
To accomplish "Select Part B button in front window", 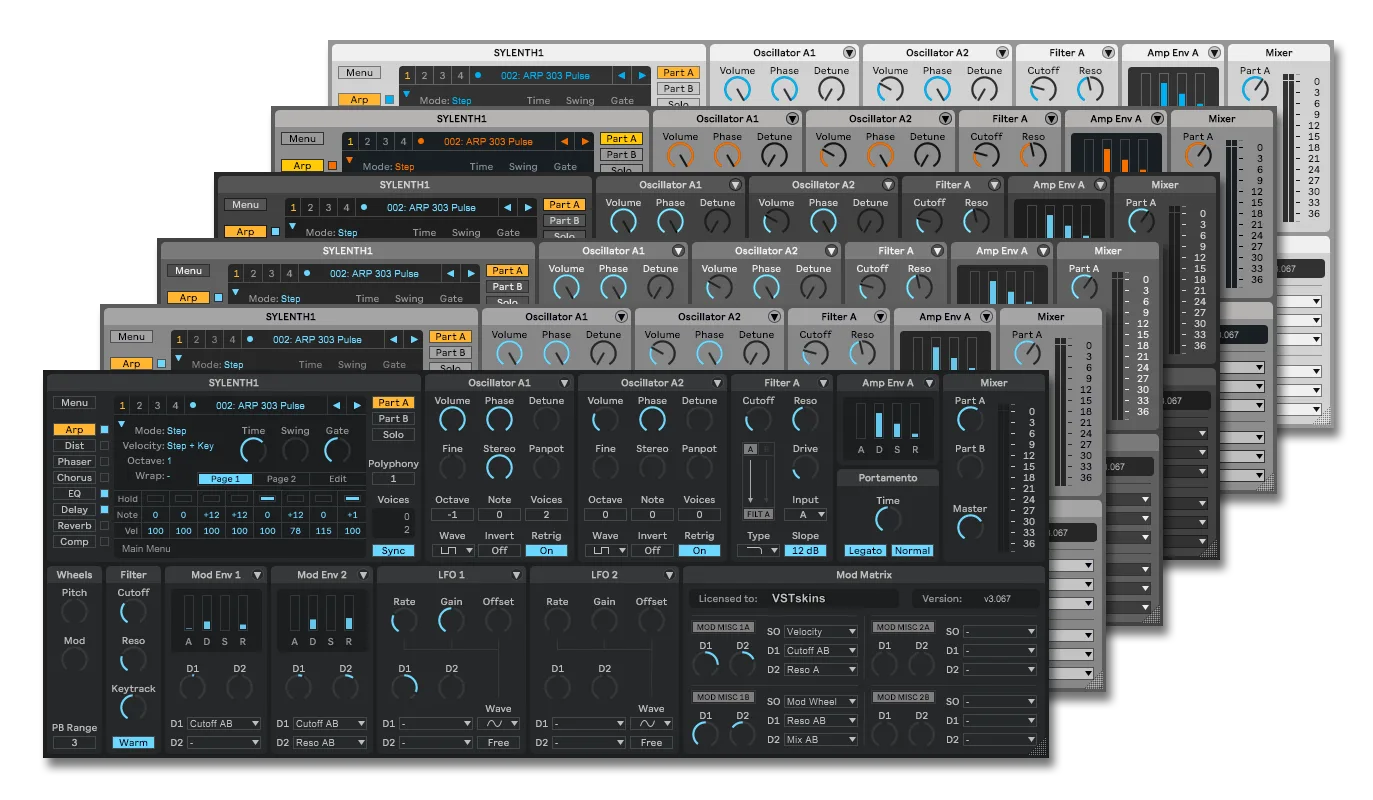I will pyautogui.click(x=393, y=419).
